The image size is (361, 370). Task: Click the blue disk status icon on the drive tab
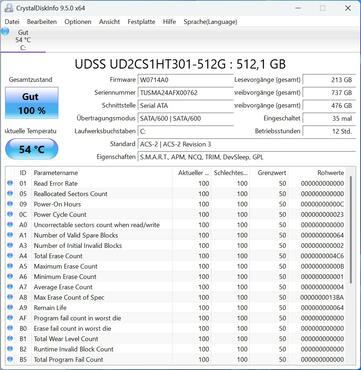[5, 32]
